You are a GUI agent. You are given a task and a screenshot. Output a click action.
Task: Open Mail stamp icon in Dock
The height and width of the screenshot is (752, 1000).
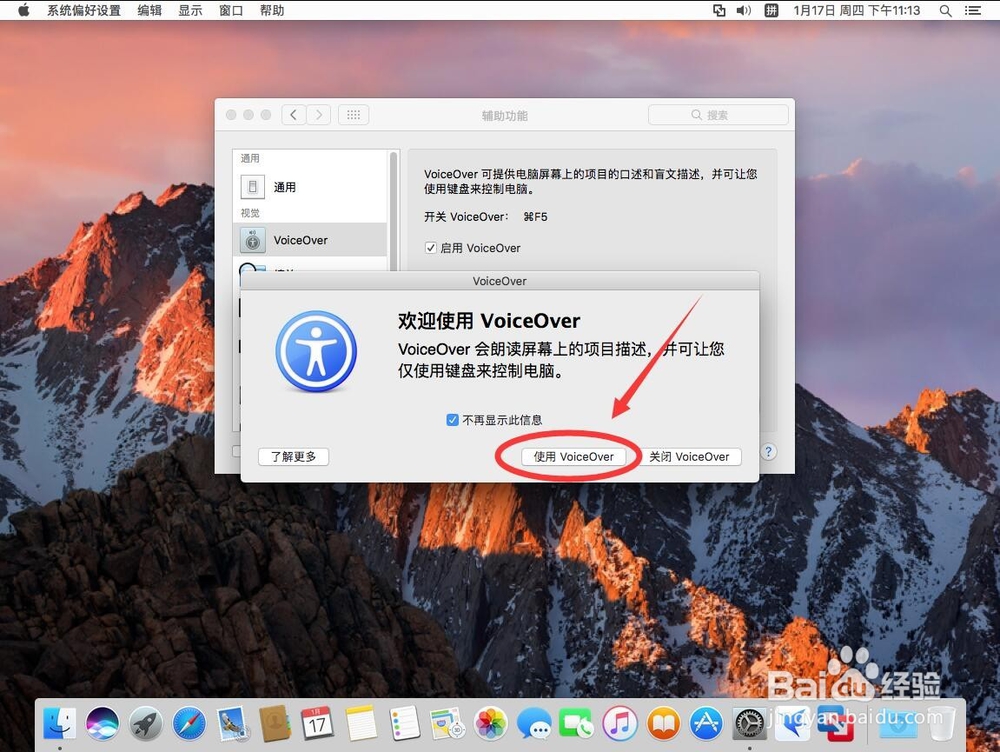pyautogui.click(x=232, y=724)
